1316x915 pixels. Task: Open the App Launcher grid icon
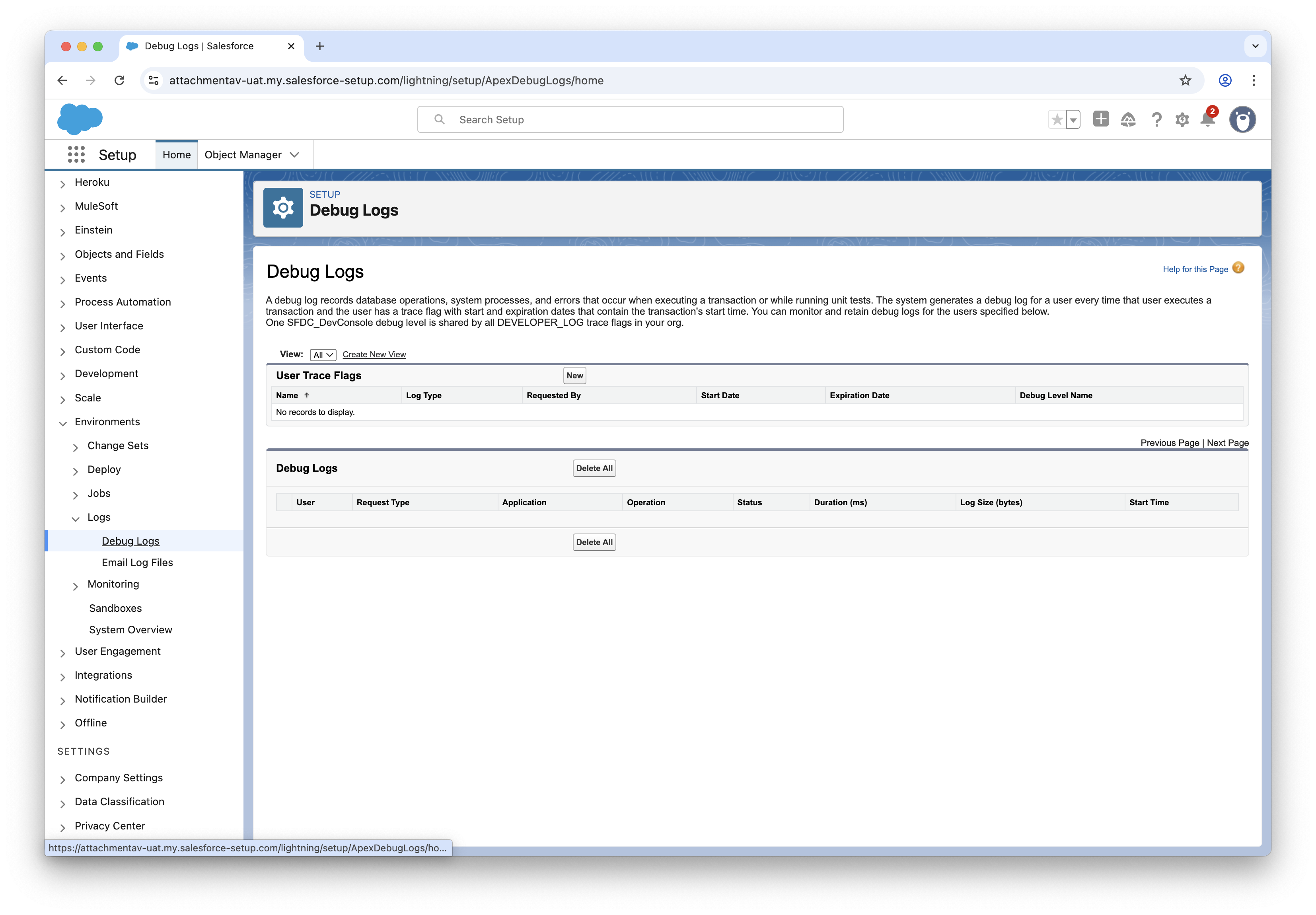coord(76,154)
